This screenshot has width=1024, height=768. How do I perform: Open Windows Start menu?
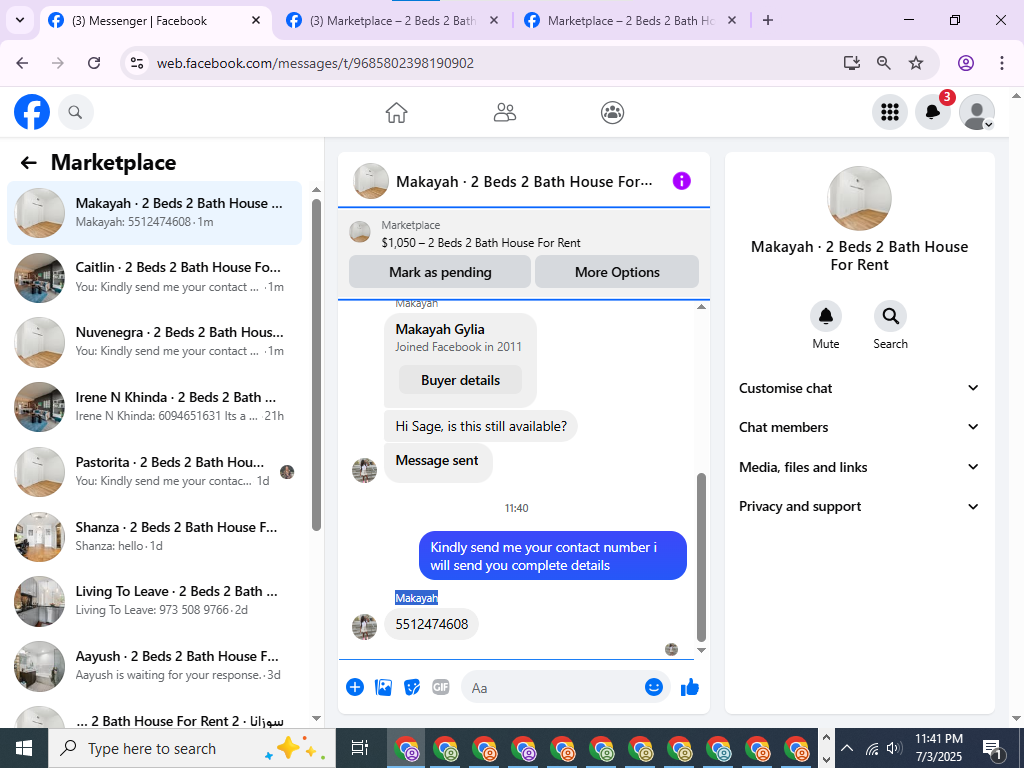[24, 748]
